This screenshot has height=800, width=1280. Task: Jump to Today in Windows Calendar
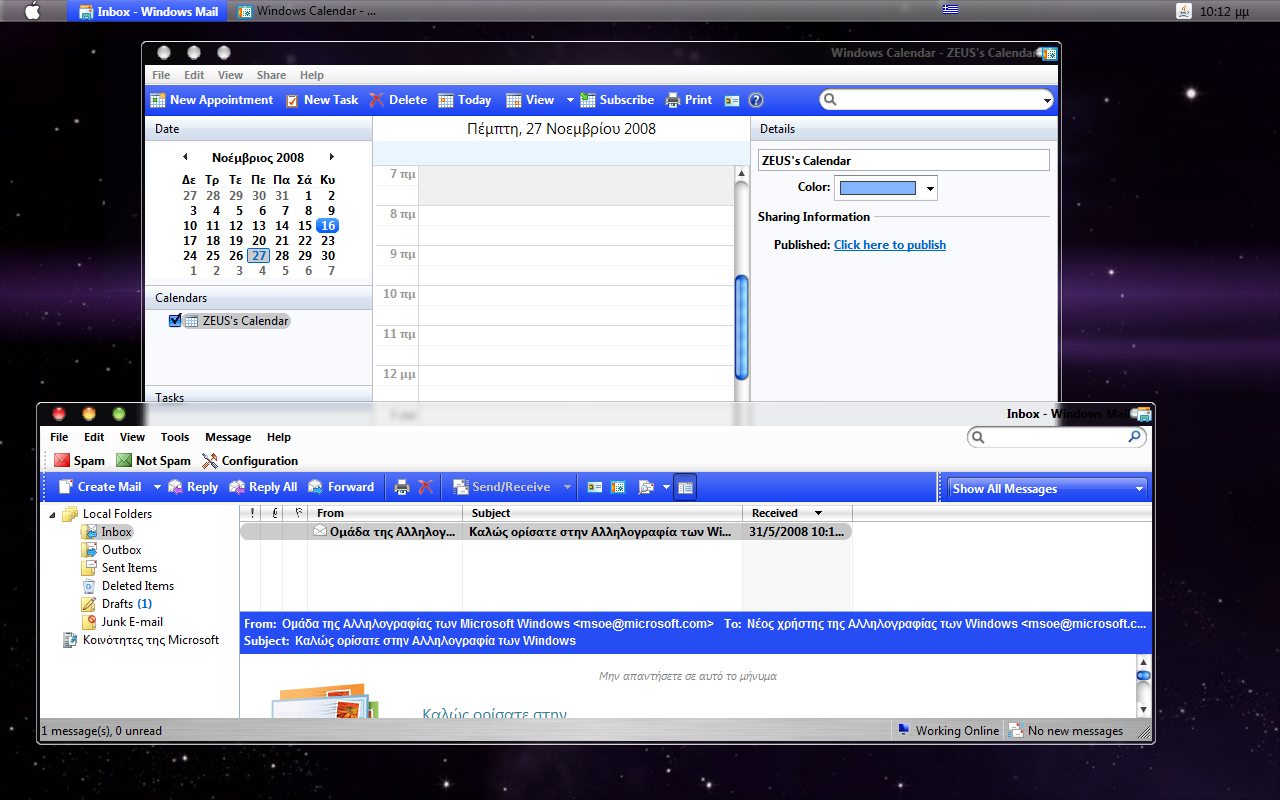point(465,100)
